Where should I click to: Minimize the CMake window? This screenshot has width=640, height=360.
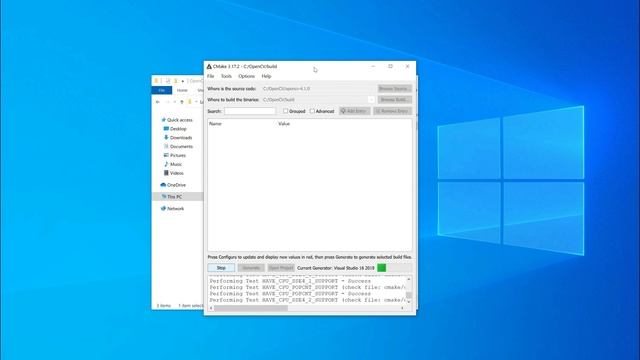click(373, 67)
